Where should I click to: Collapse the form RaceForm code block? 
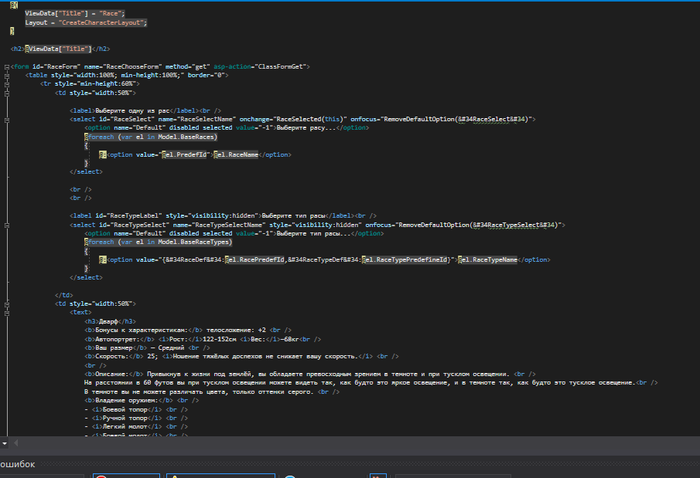coord(6,66)
